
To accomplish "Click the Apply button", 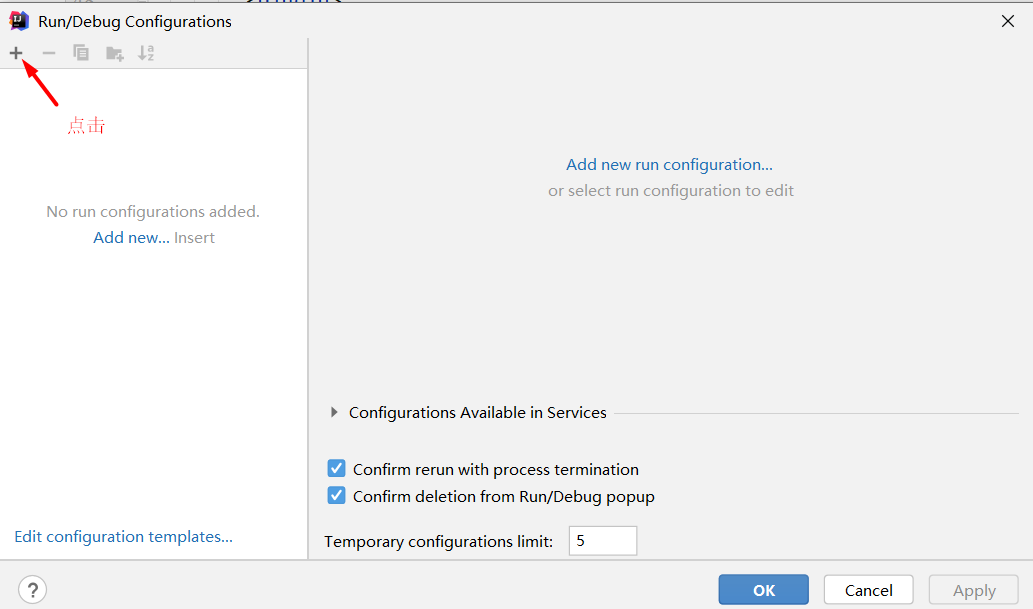I will (x=973, y=590).
